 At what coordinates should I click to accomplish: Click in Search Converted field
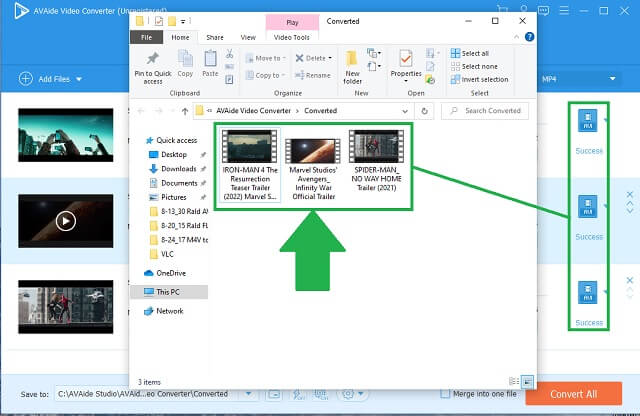pyautogui.click(x=485, y=111)
